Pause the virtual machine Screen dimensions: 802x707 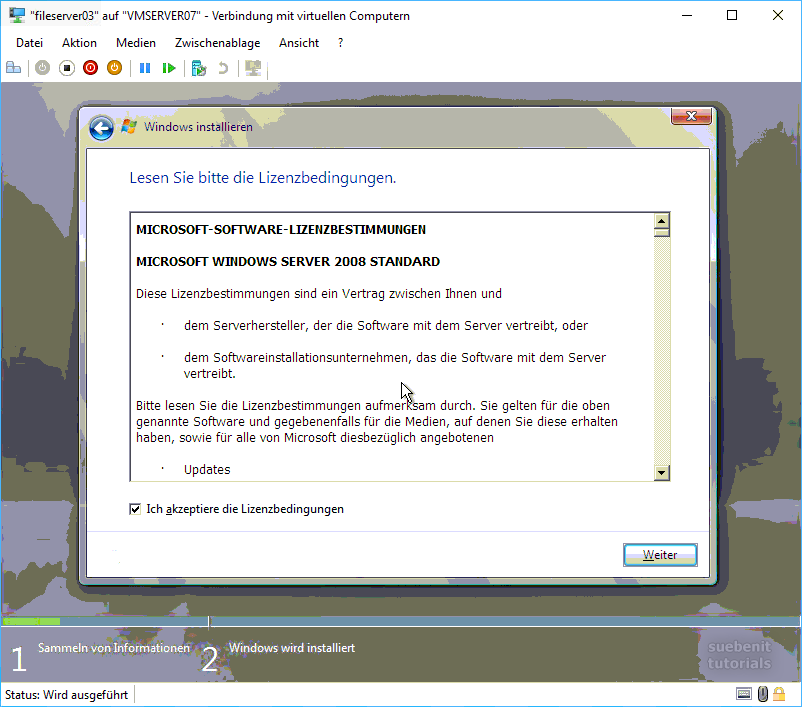tap(145, 68)
